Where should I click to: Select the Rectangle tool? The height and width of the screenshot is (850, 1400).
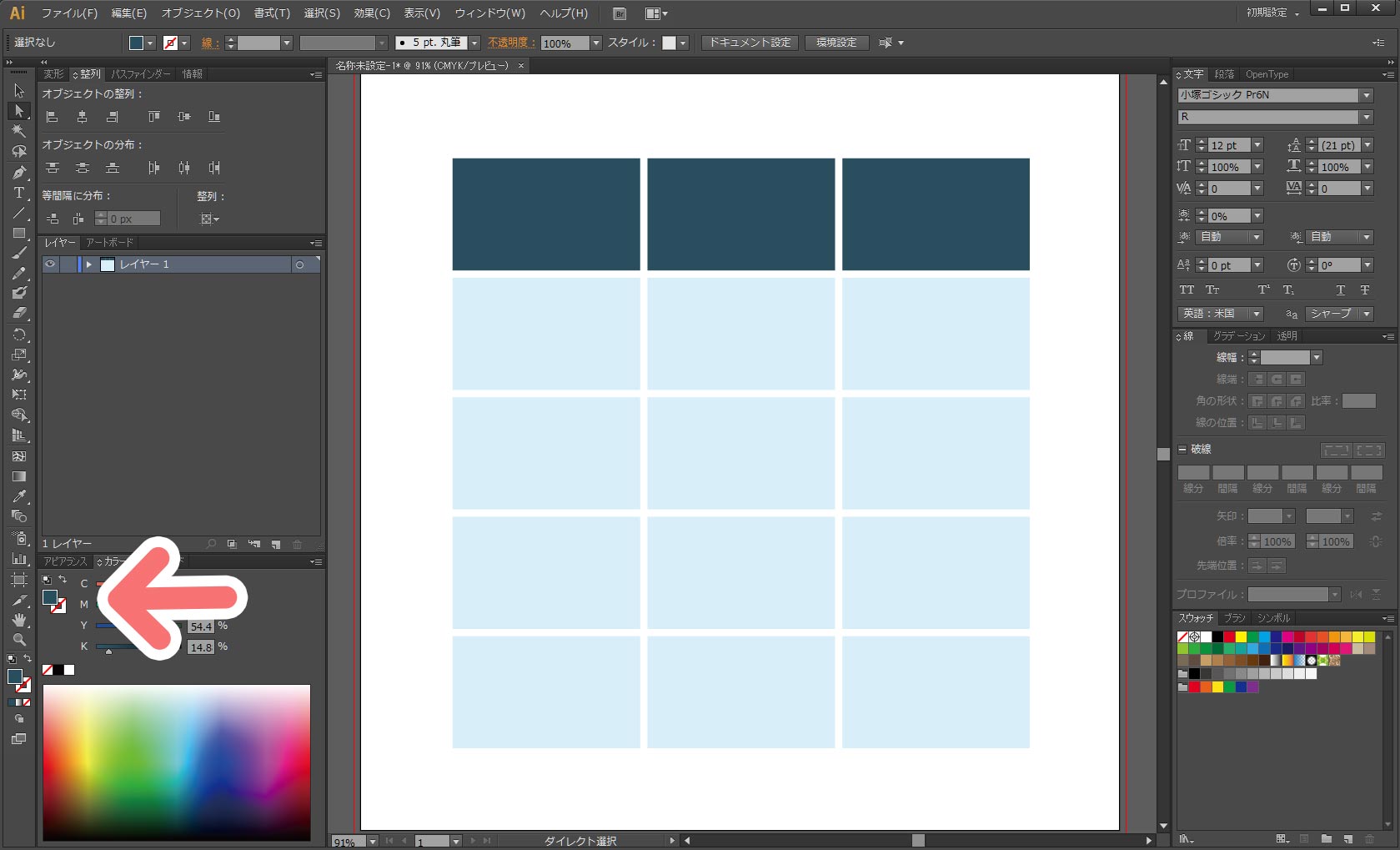pos(19,234)
